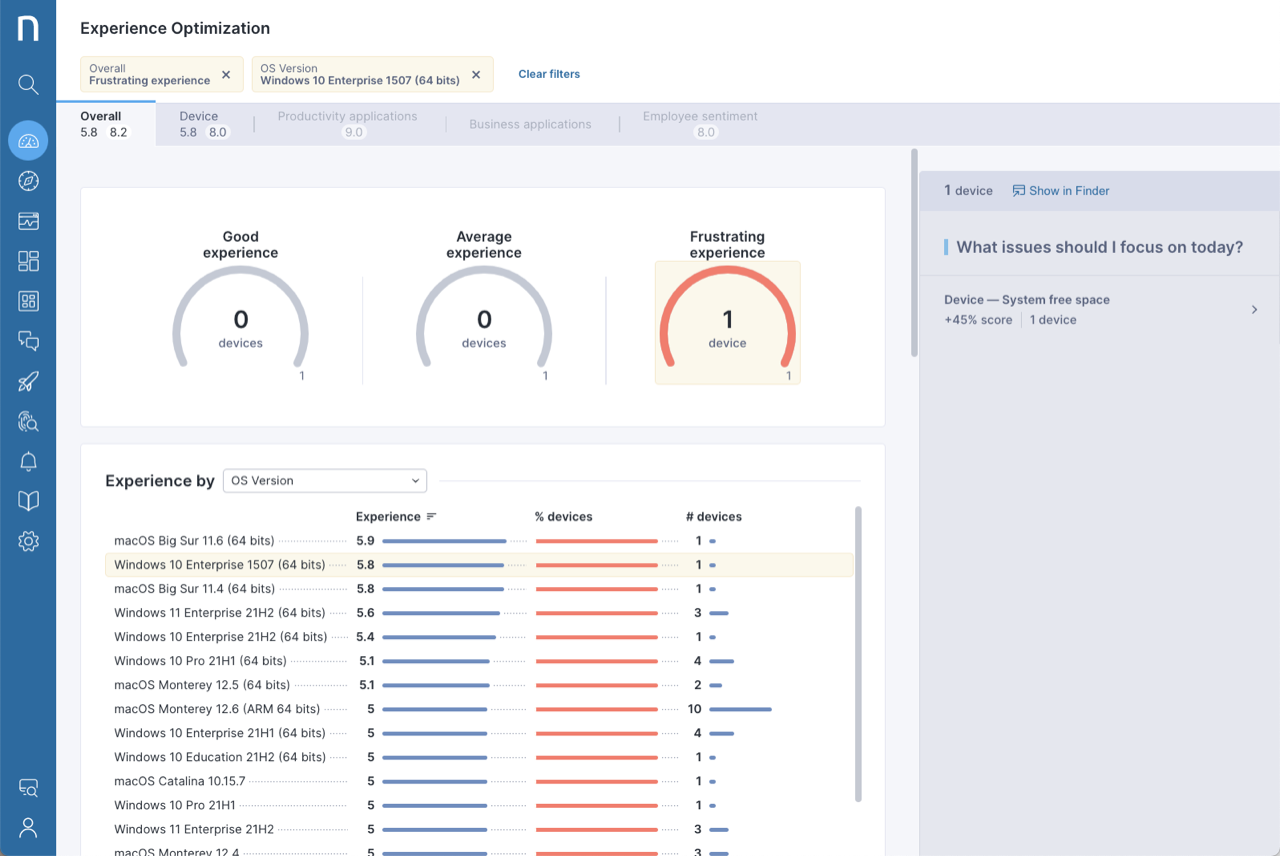
Task: Open the Experience by OS Version dropdown
Action: 325,481
